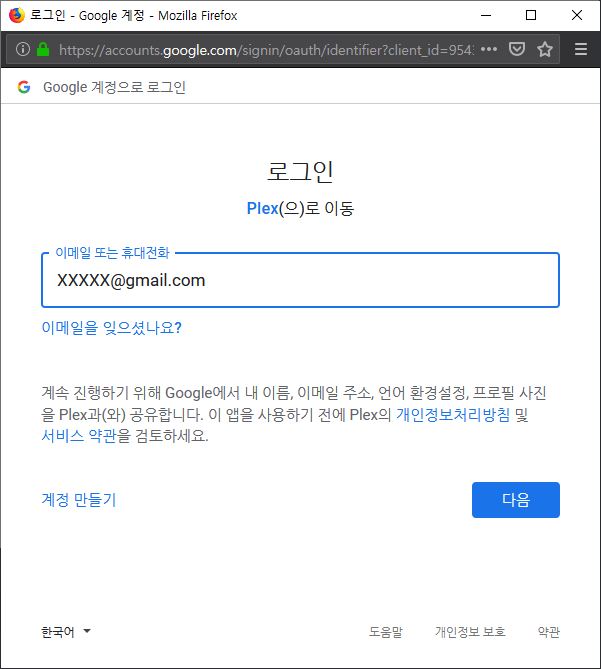This screenshot has width=601, height=669.
Task: Click the Plex app link
Action: point(262,209)
